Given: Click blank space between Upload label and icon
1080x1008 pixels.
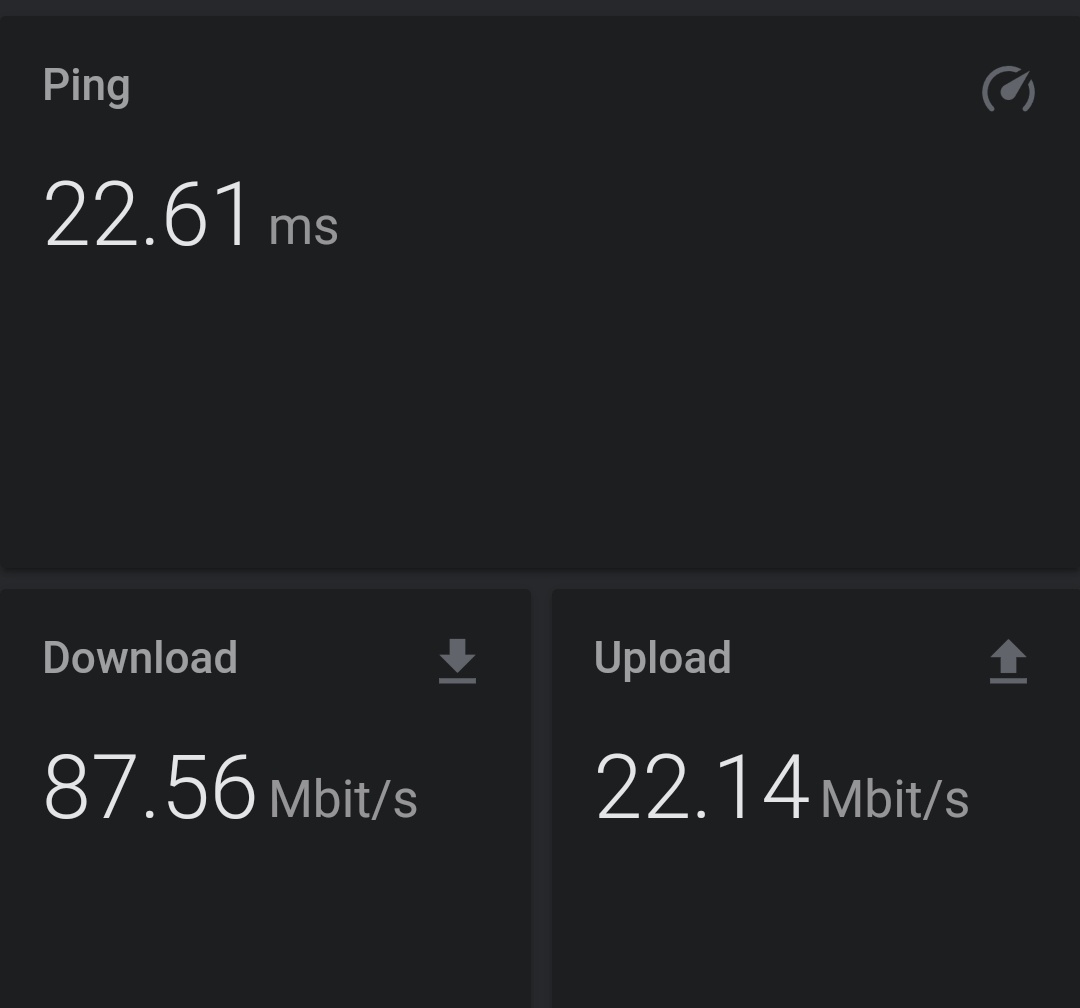Looking at the screenshot, I should pos(860,659).
